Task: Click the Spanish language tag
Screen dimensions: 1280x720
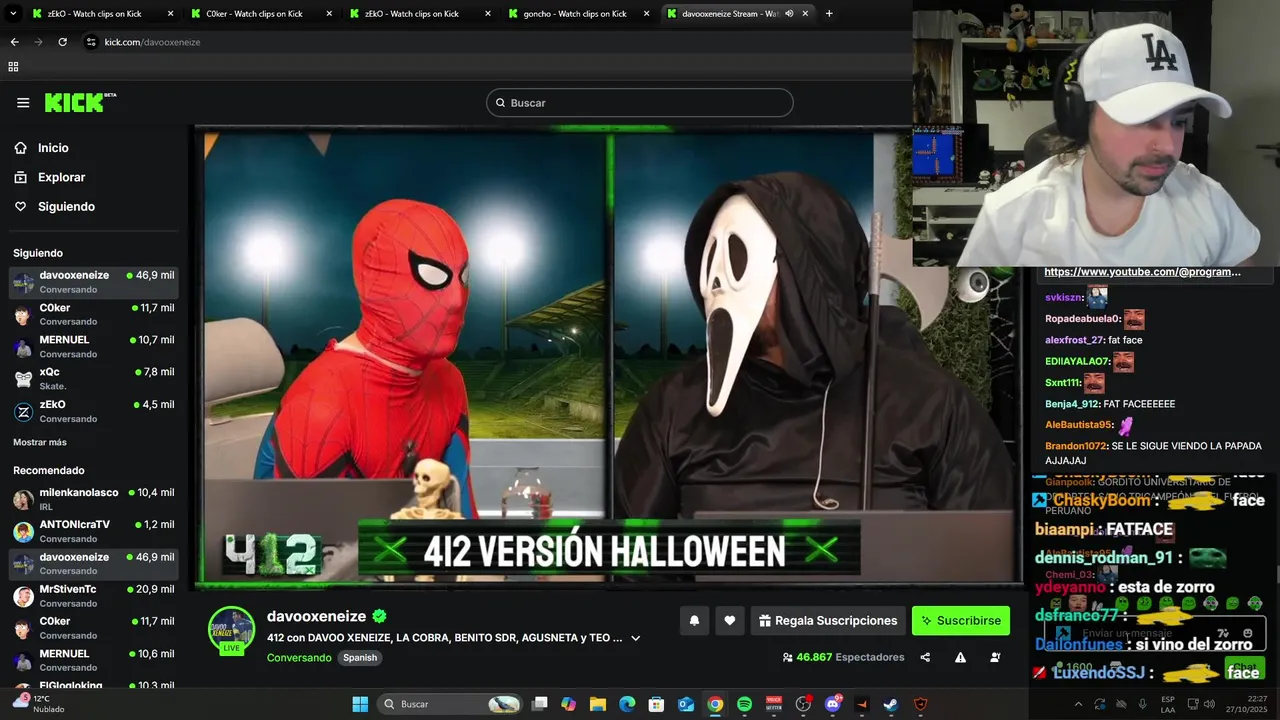Action: (360, 658)
